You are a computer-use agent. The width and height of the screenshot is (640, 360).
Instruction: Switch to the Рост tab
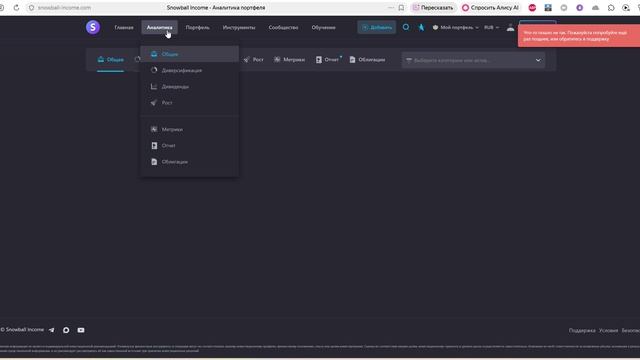(253, 60)
